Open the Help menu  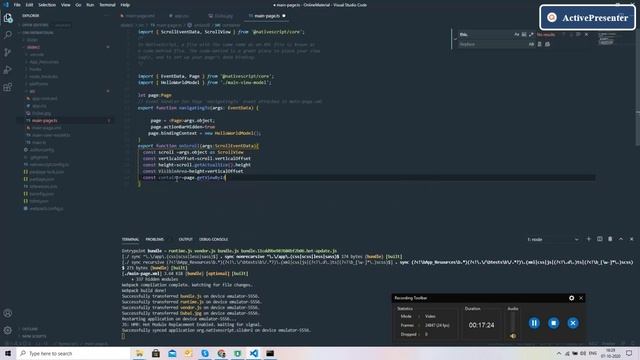click(x=125, y=5)
